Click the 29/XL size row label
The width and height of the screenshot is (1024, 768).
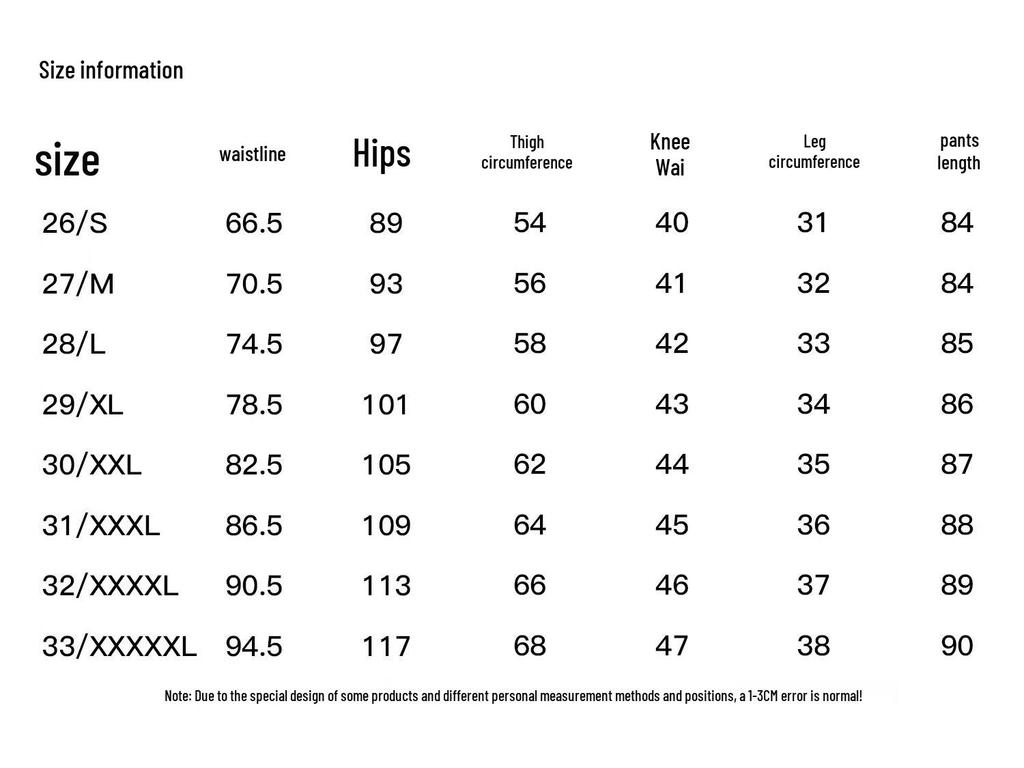coord(83,405)
